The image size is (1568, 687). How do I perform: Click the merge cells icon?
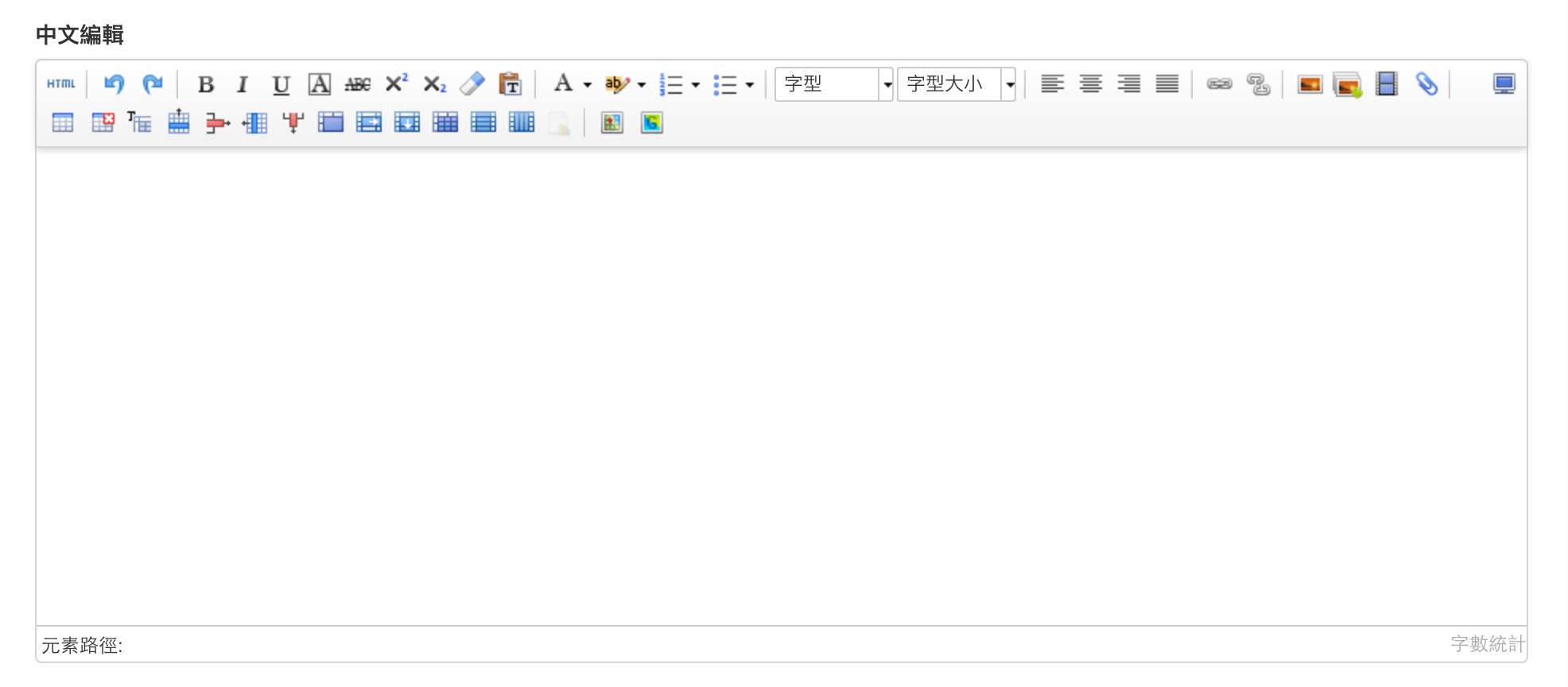pos(331,122)
